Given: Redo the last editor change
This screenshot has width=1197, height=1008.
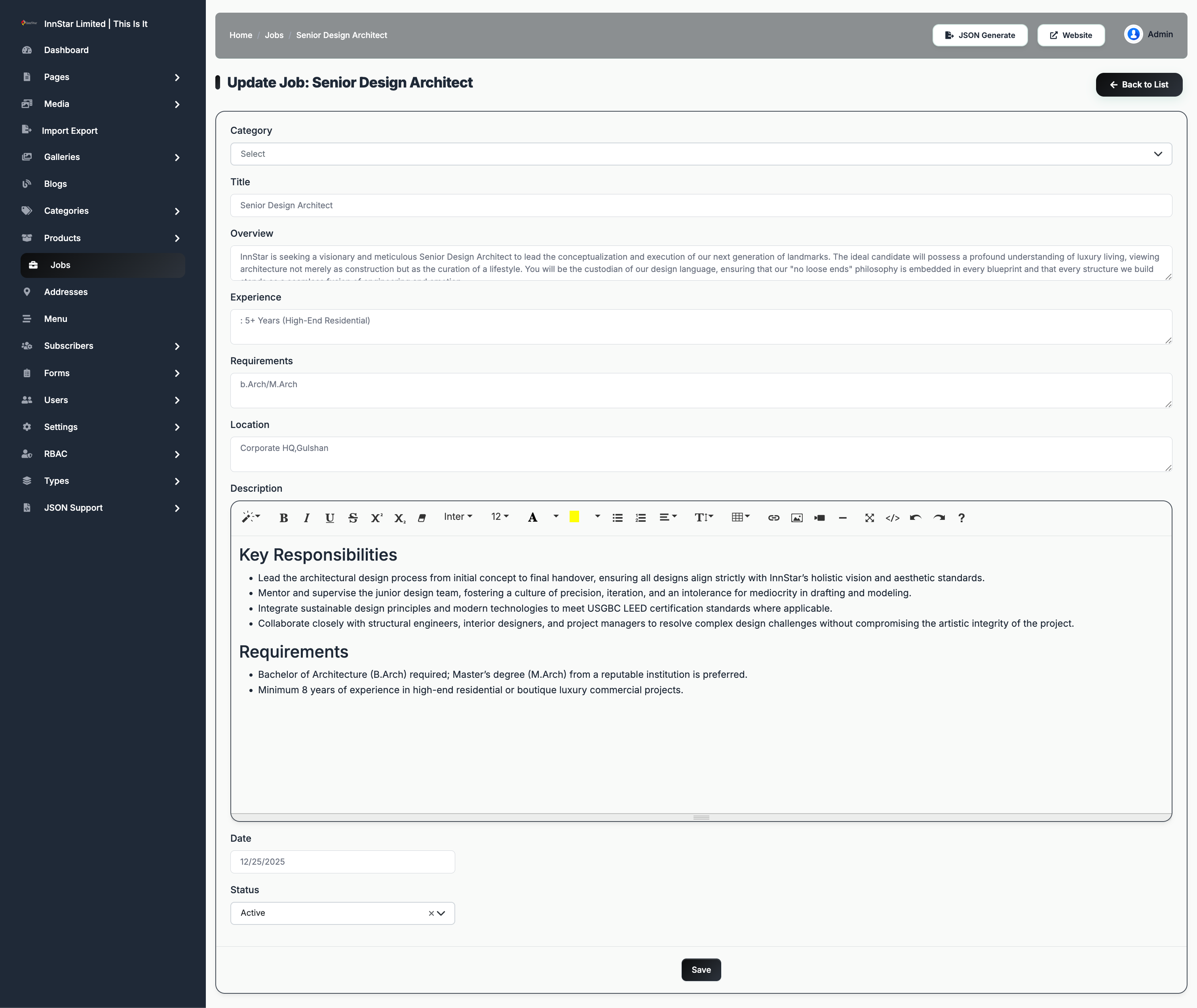Looking at the screenshot, I should tap(939, 518).
